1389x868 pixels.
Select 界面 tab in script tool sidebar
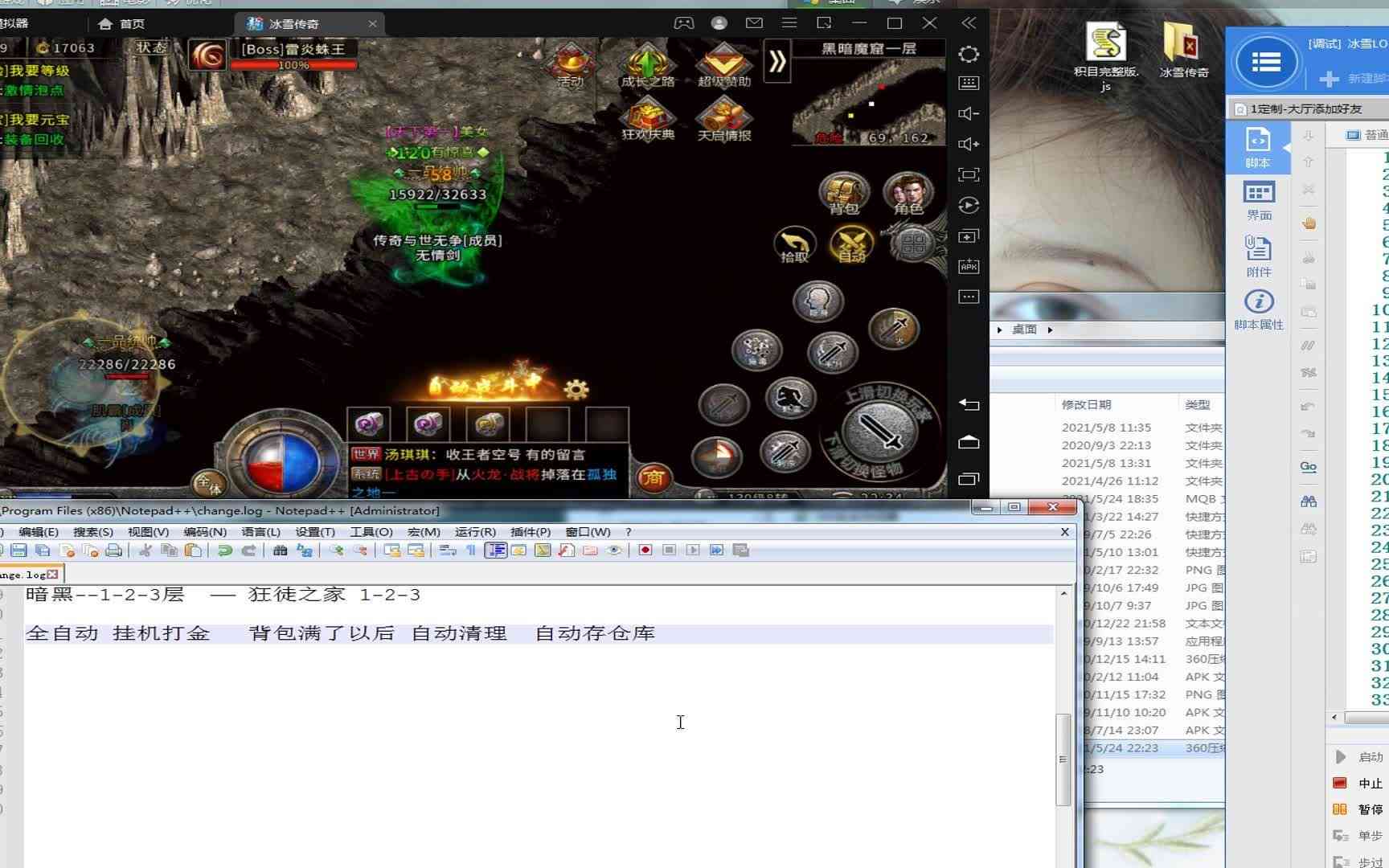tap(1259, 201)
